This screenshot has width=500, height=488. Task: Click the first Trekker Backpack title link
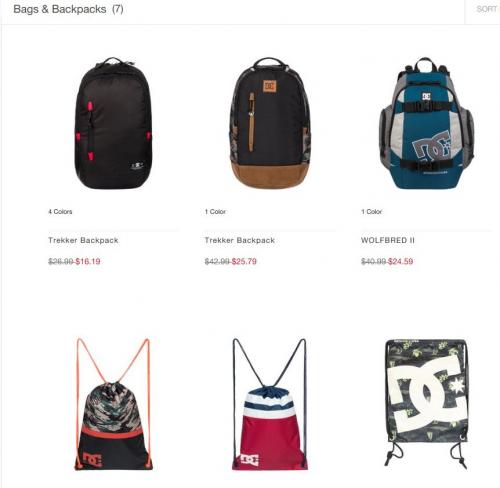(83, 240)
